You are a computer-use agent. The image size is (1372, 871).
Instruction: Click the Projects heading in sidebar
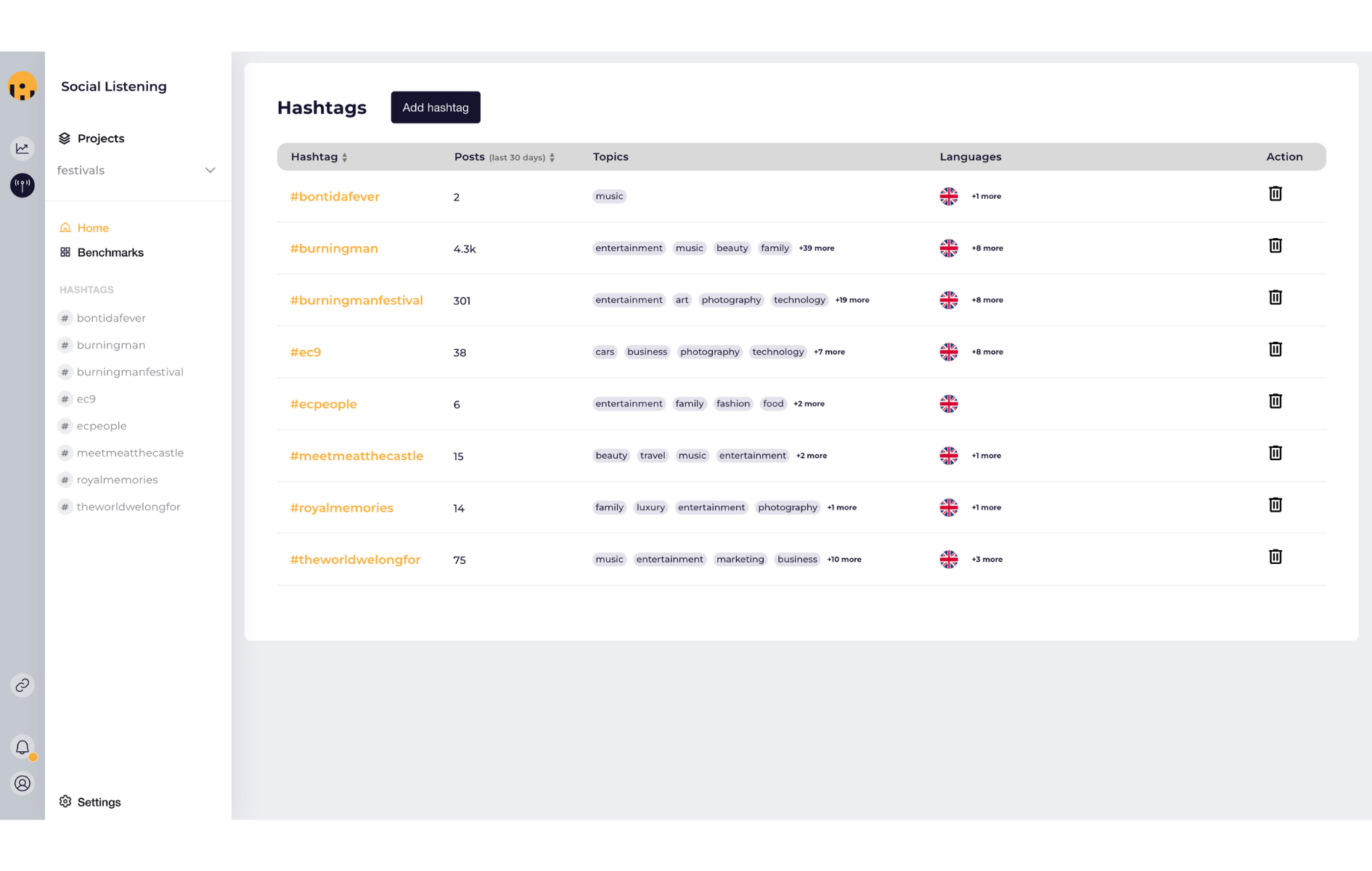point(101,139)
